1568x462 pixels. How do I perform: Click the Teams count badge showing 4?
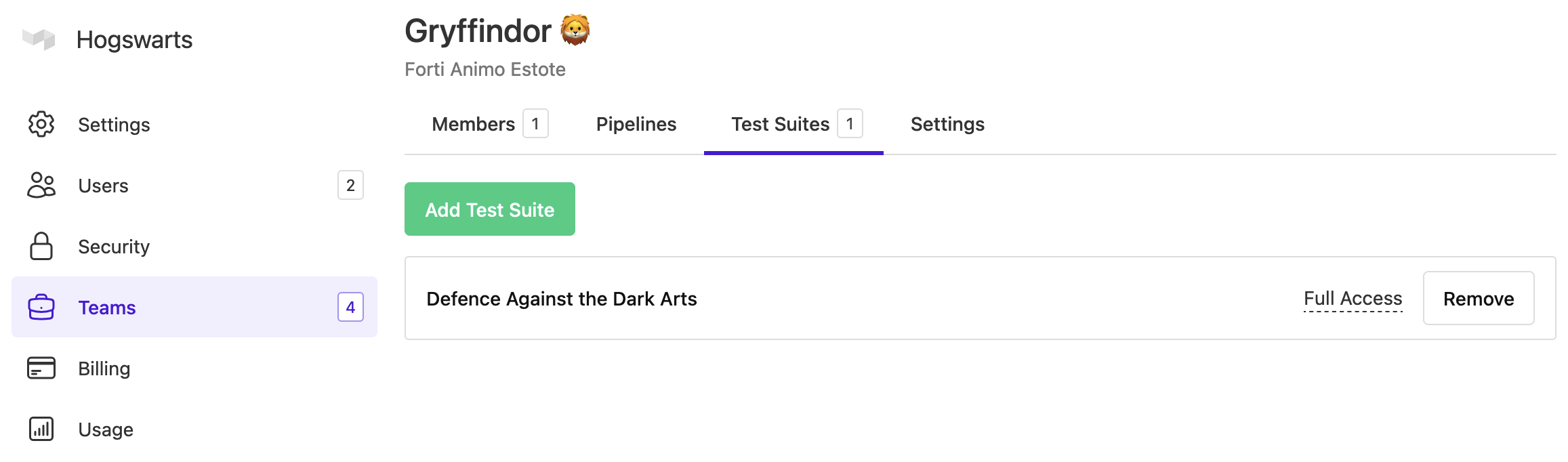(x=351, y=308)
